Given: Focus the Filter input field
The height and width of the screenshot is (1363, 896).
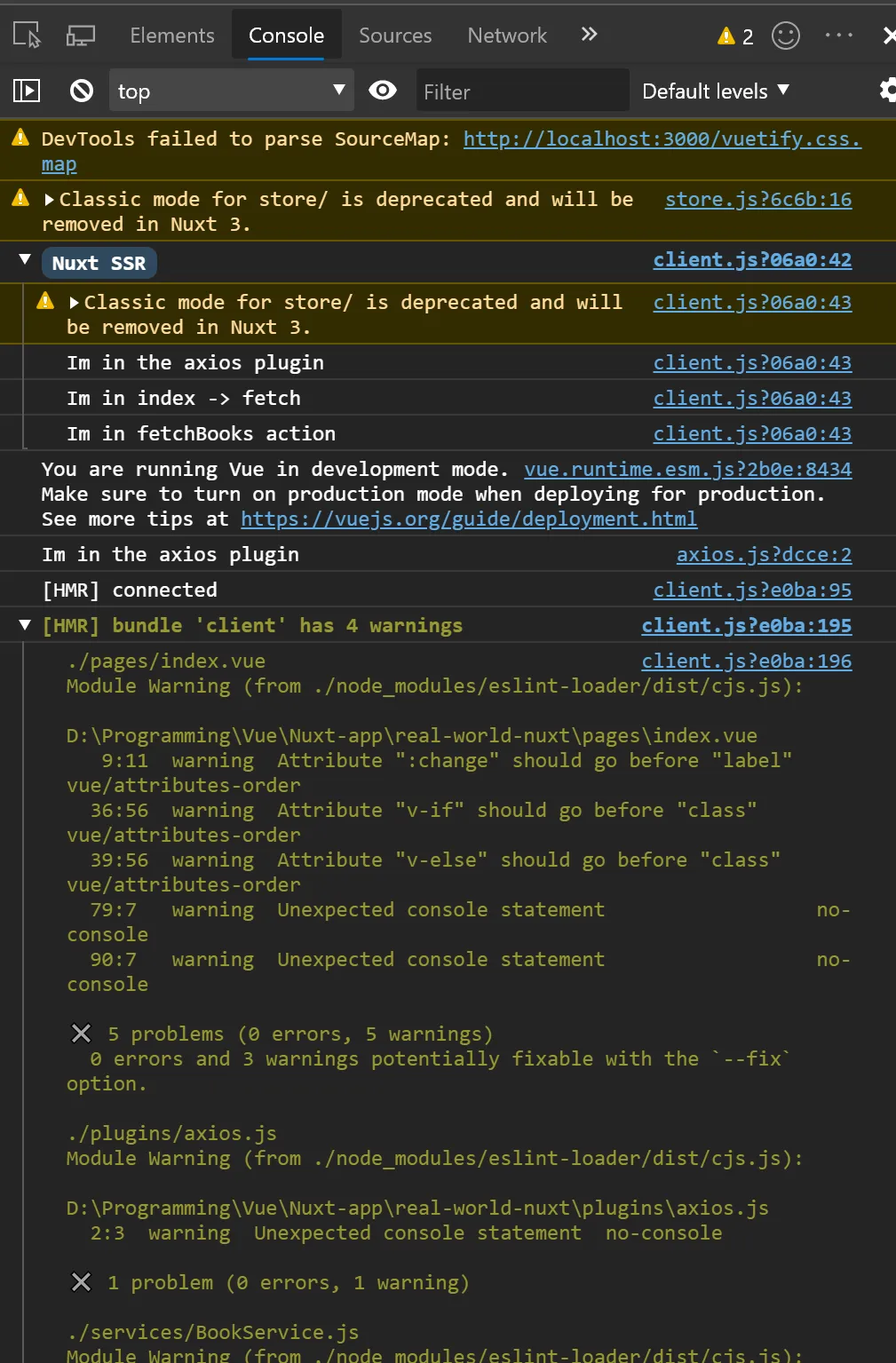Looking at the screenshot, I should (522, 91).
